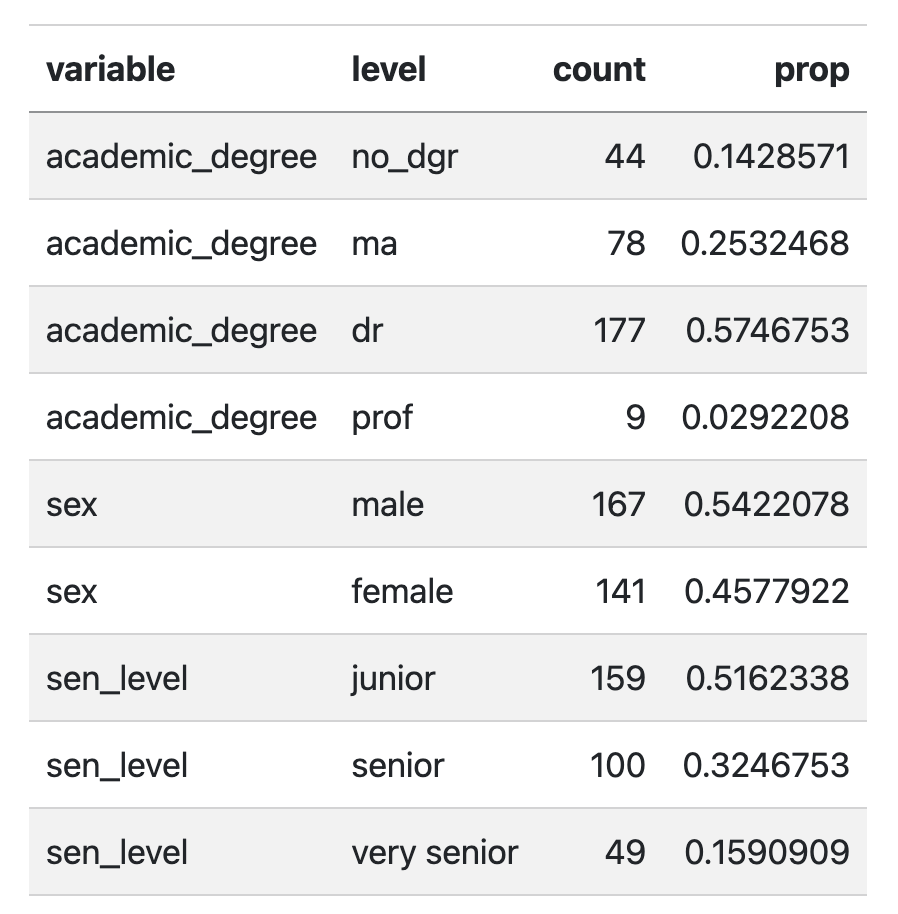The width and height of the screenshot is (898, 914).
Task: Select the very senior level cell
Action: pyautogui.click(x=435, y=853)
